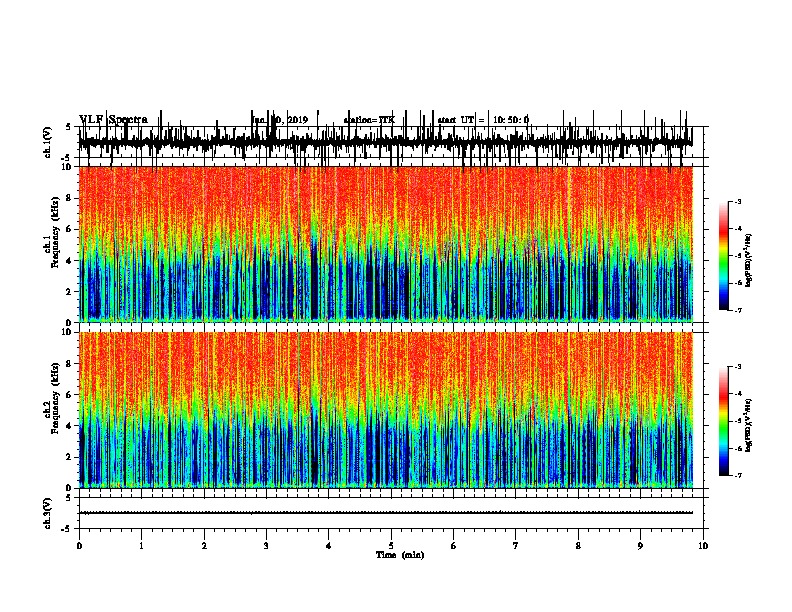
Task: Click the '6' kHz tick on ch.1 spectrogram
Action: (69, 229)
